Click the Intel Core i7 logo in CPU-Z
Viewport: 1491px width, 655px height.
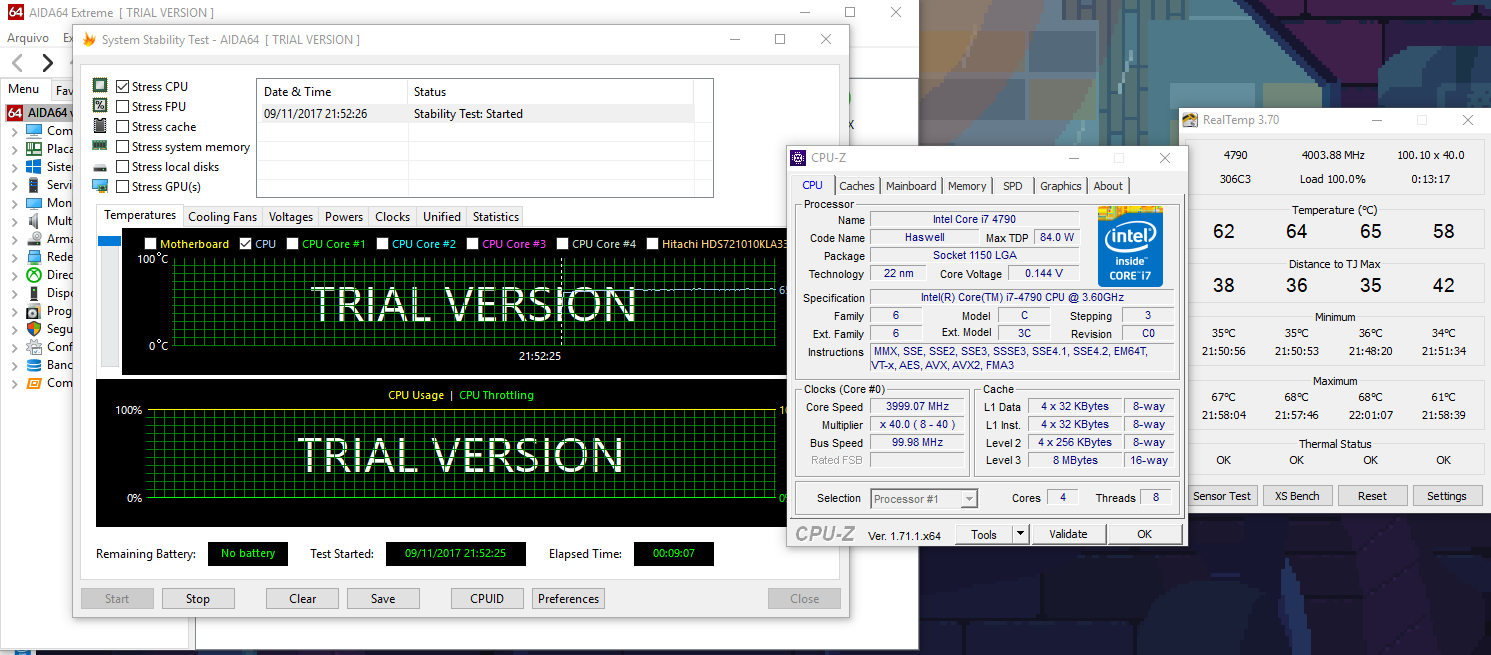click(x=1131, y=246)
